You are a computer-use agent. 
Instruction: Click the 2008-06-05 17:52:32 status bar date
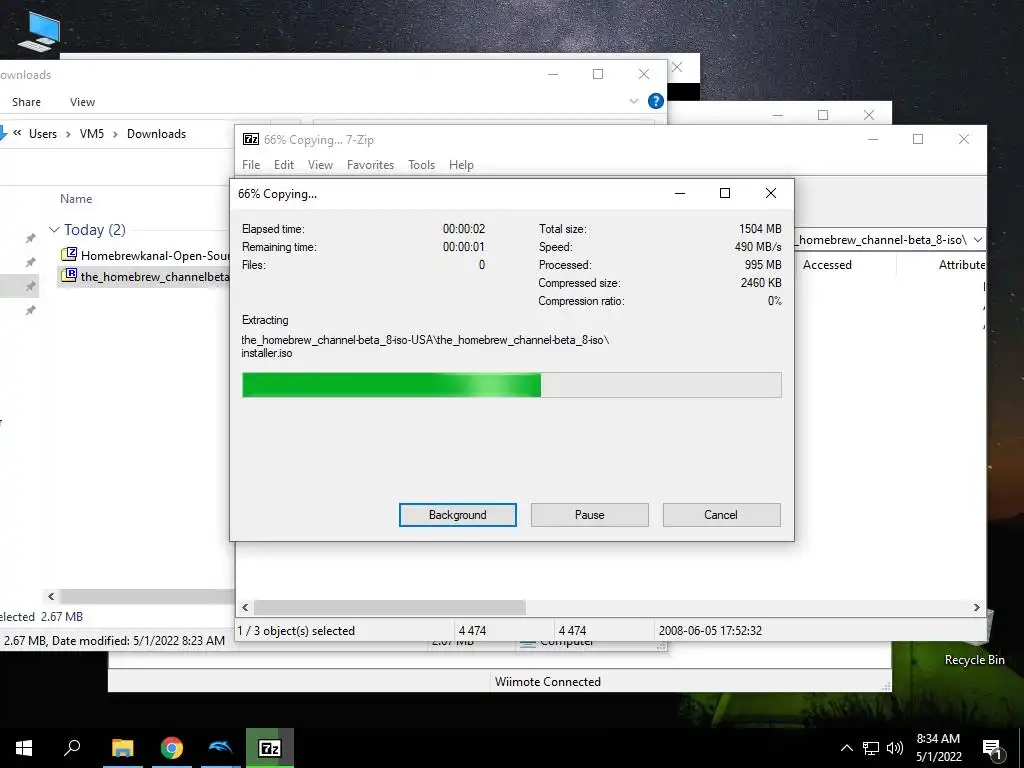pyautogui.click(x=710, y=631)
